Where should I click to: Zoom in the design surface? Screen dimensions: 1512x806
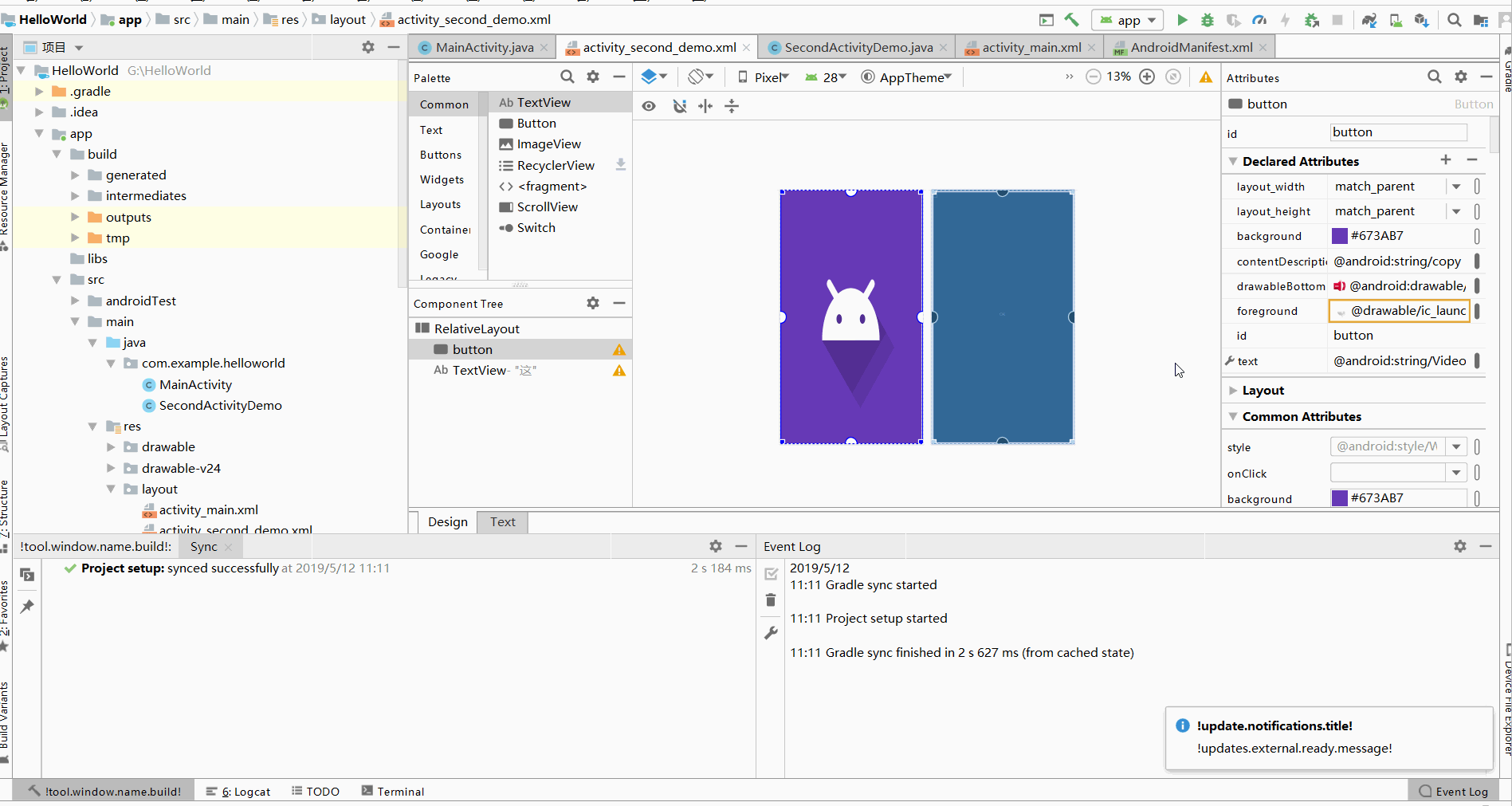coord(1147,77)
